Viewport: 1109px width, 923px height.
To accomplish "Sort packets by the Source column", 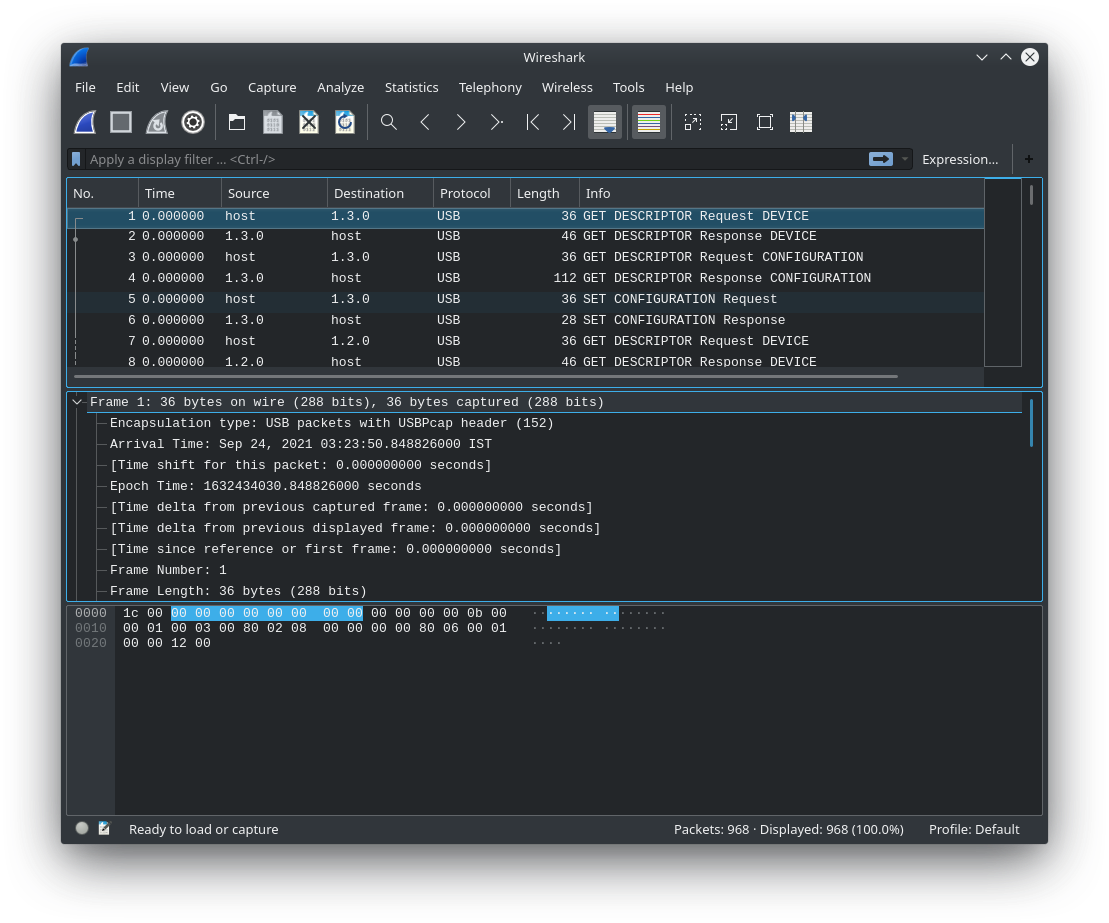I will click(274, 193).
